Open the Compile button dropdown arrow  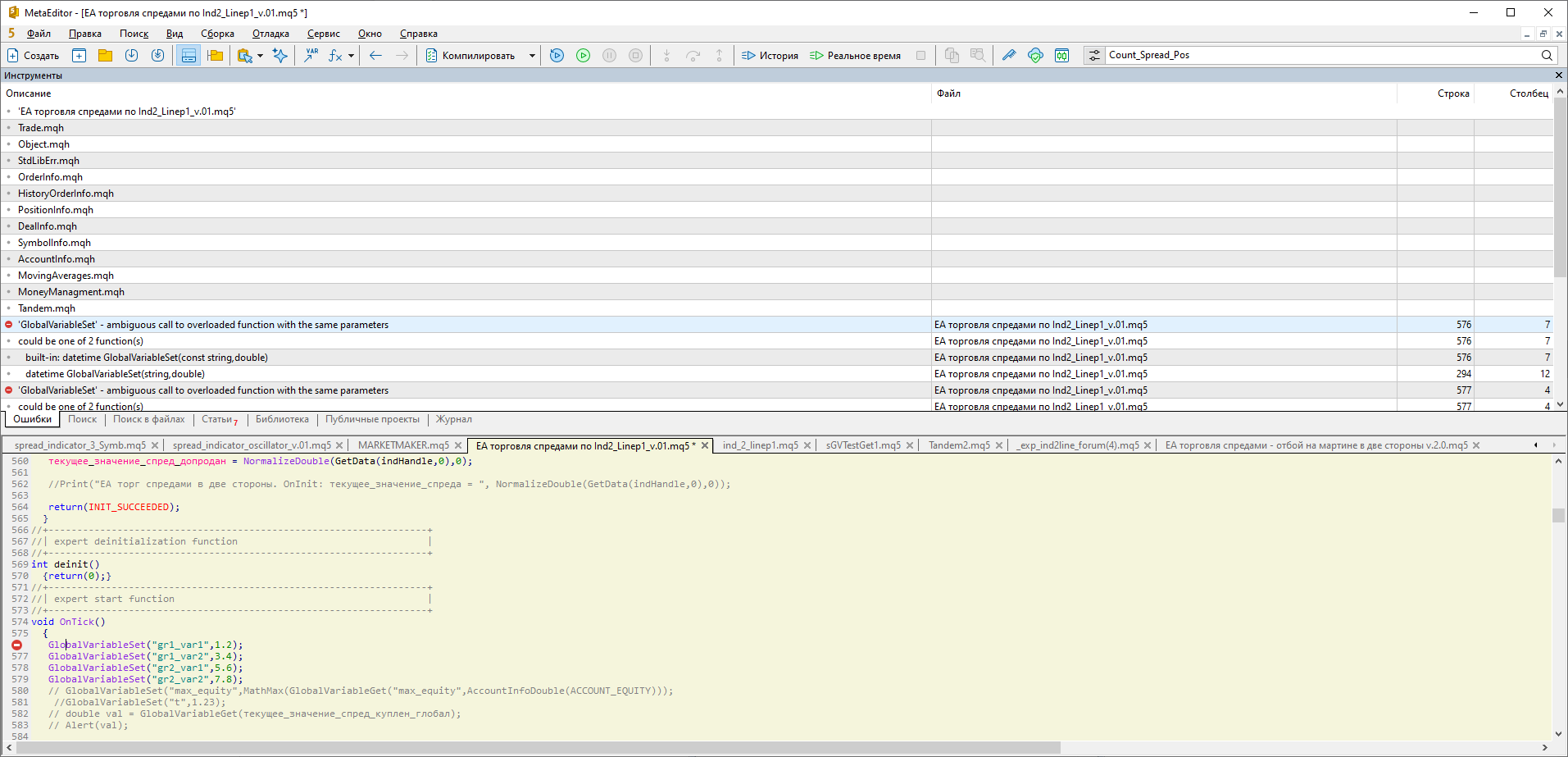pos(532,56)
